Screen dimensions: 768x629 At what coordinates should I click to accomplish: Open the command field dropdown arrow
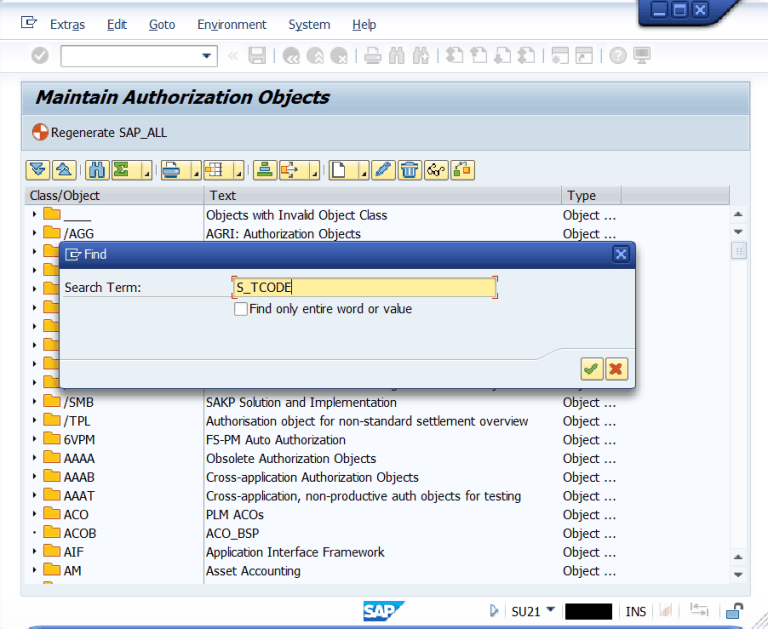tap(207, 56)
